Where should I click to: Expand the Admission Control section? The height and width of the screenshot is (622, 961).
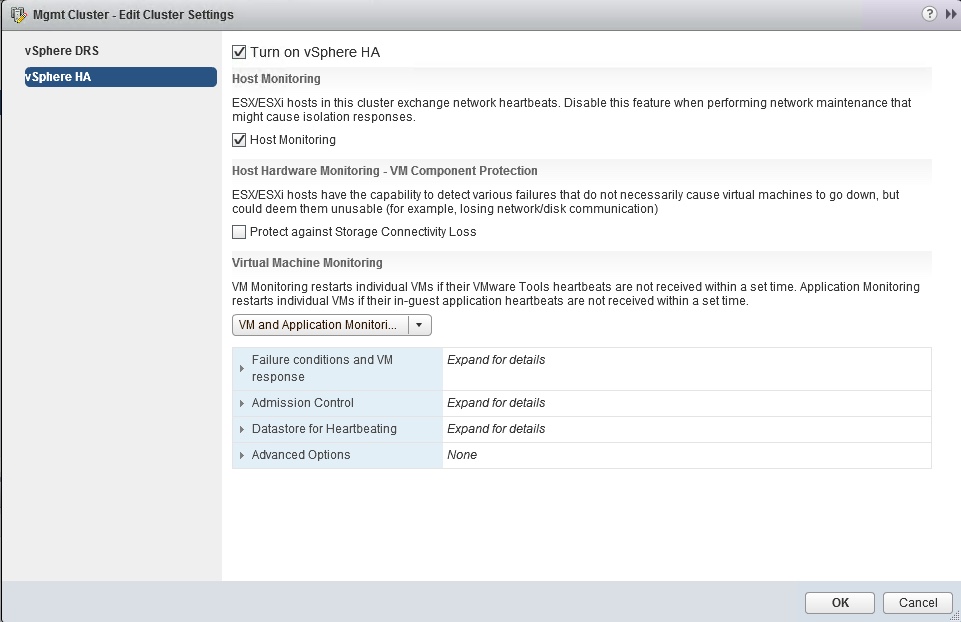click(x=243, y=403)
